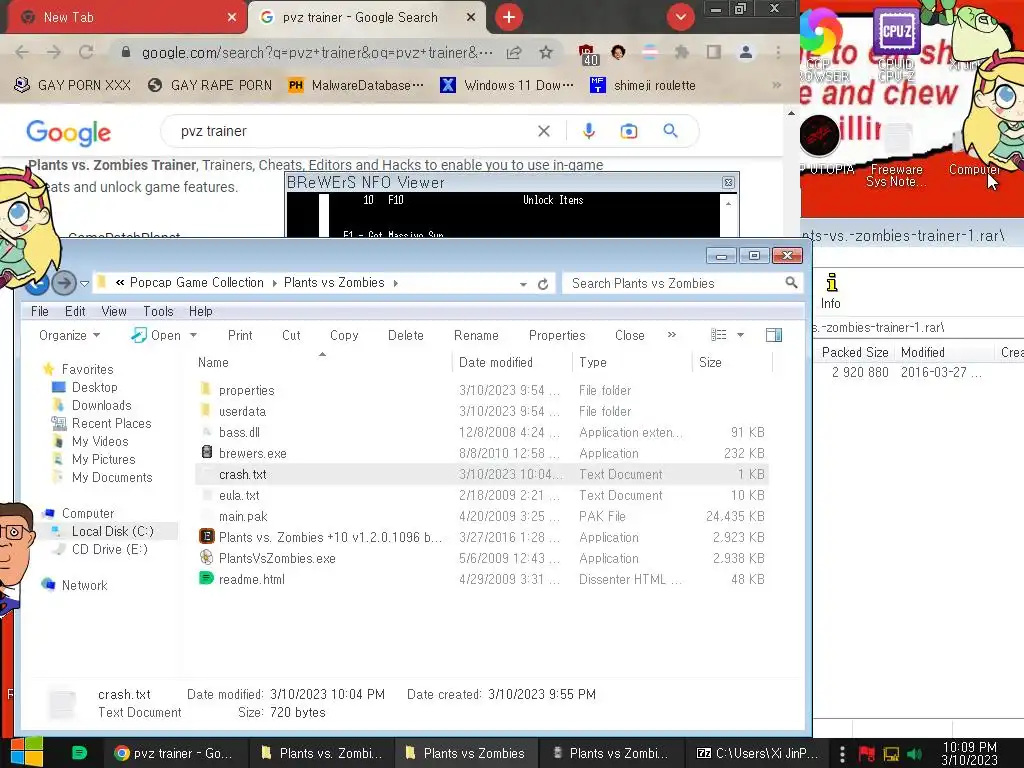Click the Copy toolbar button
Screen dimensions: 1024x768
click(344, 335)
